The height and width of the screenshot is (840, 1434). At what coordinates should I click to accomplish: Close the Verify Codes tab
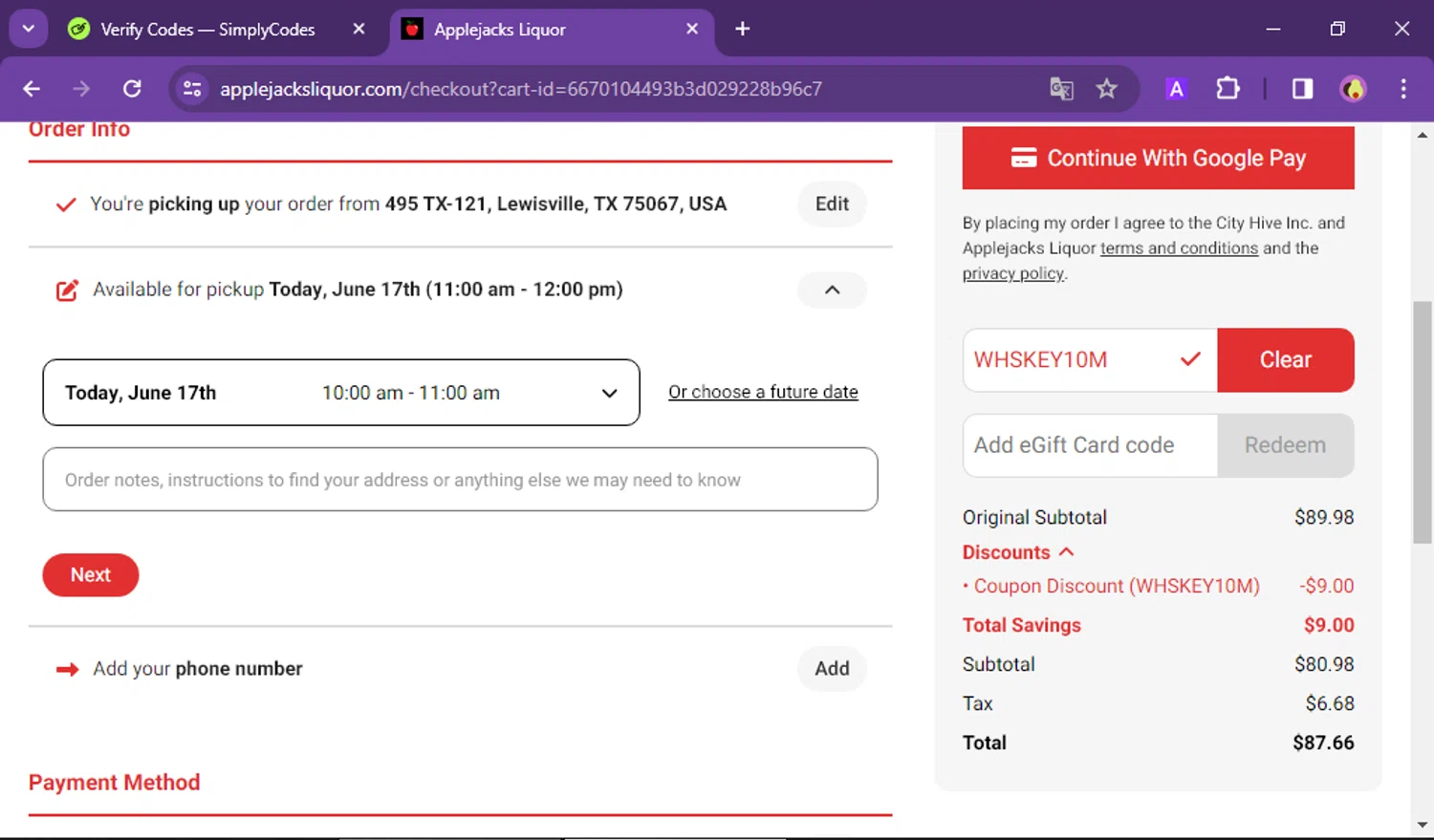tap(358, 30)
